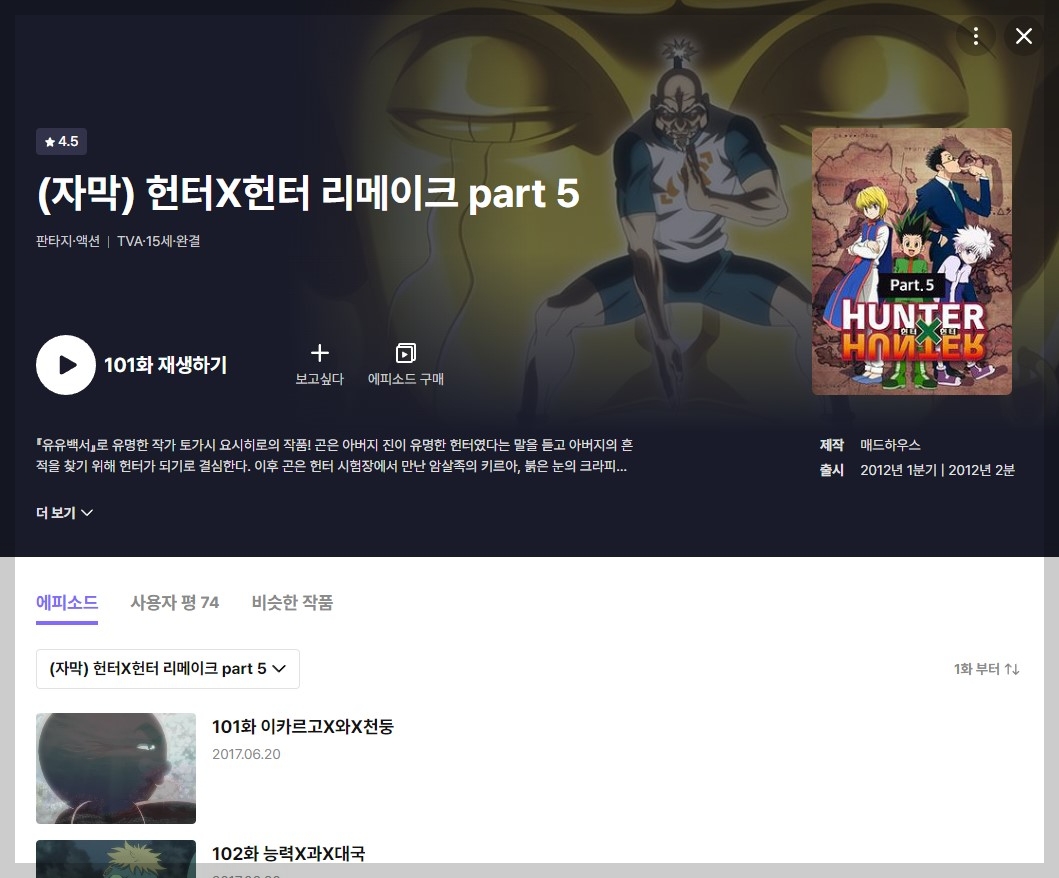Open the episode 101 thumbnail
1059x878 pixels.
click(x=115, y=769)
